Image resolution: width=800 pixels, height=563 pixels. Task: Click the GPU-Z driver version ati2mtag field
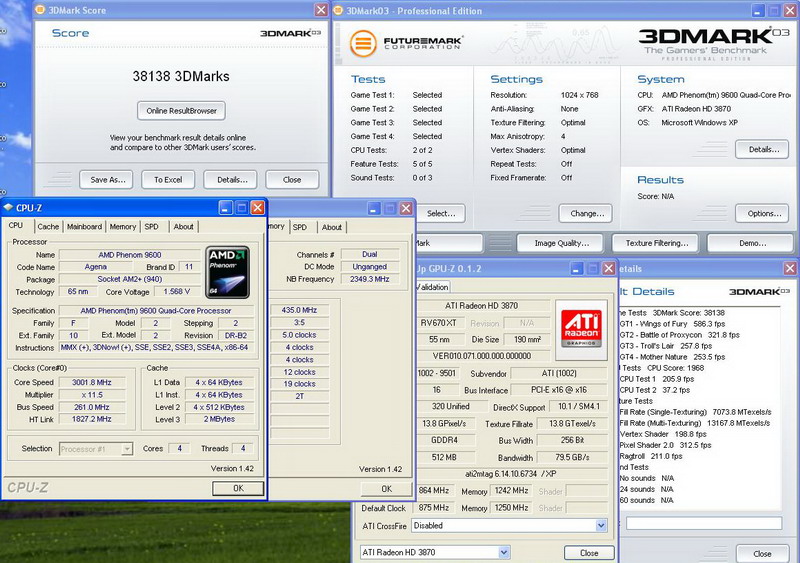511,474
